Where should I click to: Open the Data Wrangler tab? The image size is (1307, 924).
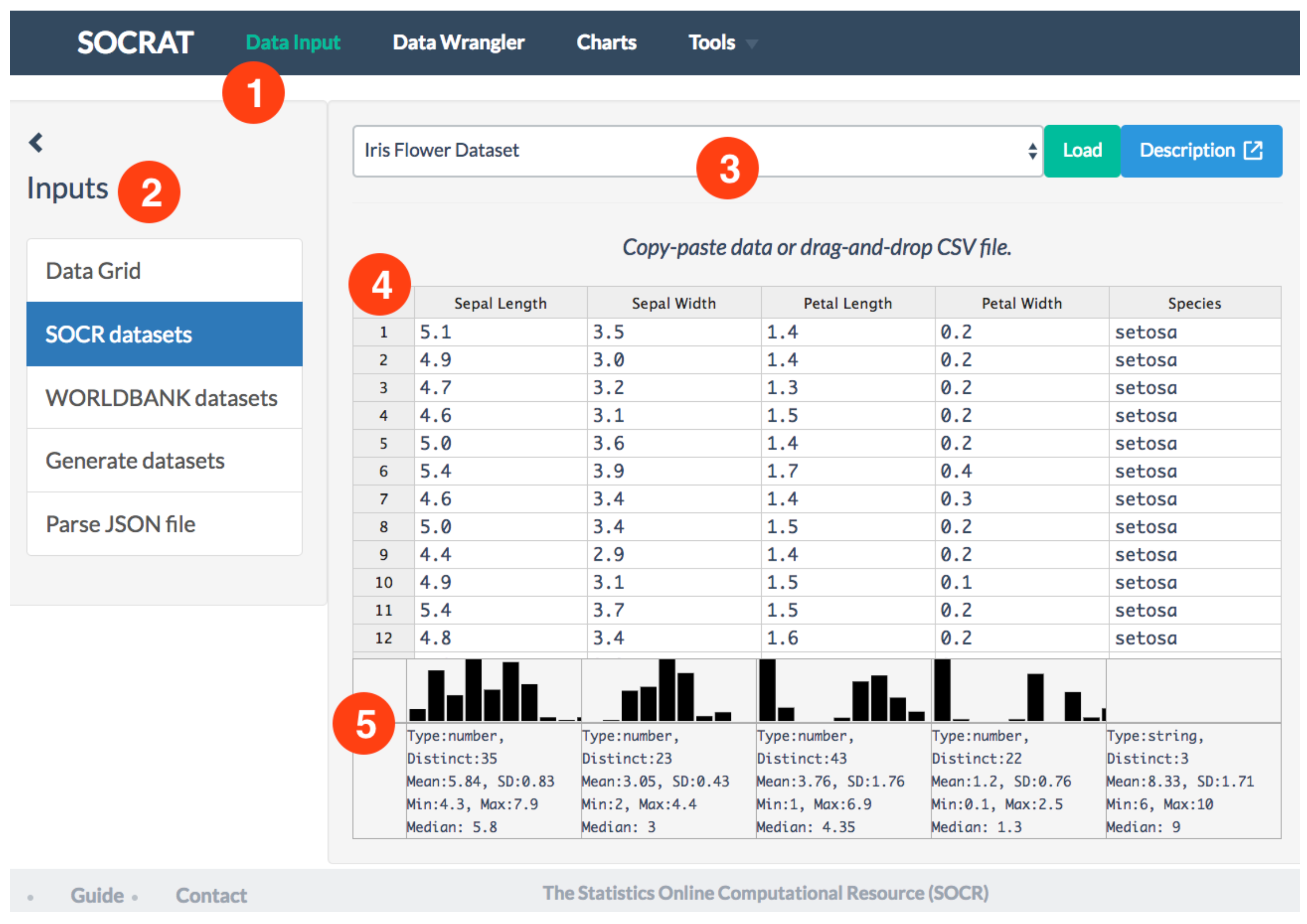click(458, 43)
